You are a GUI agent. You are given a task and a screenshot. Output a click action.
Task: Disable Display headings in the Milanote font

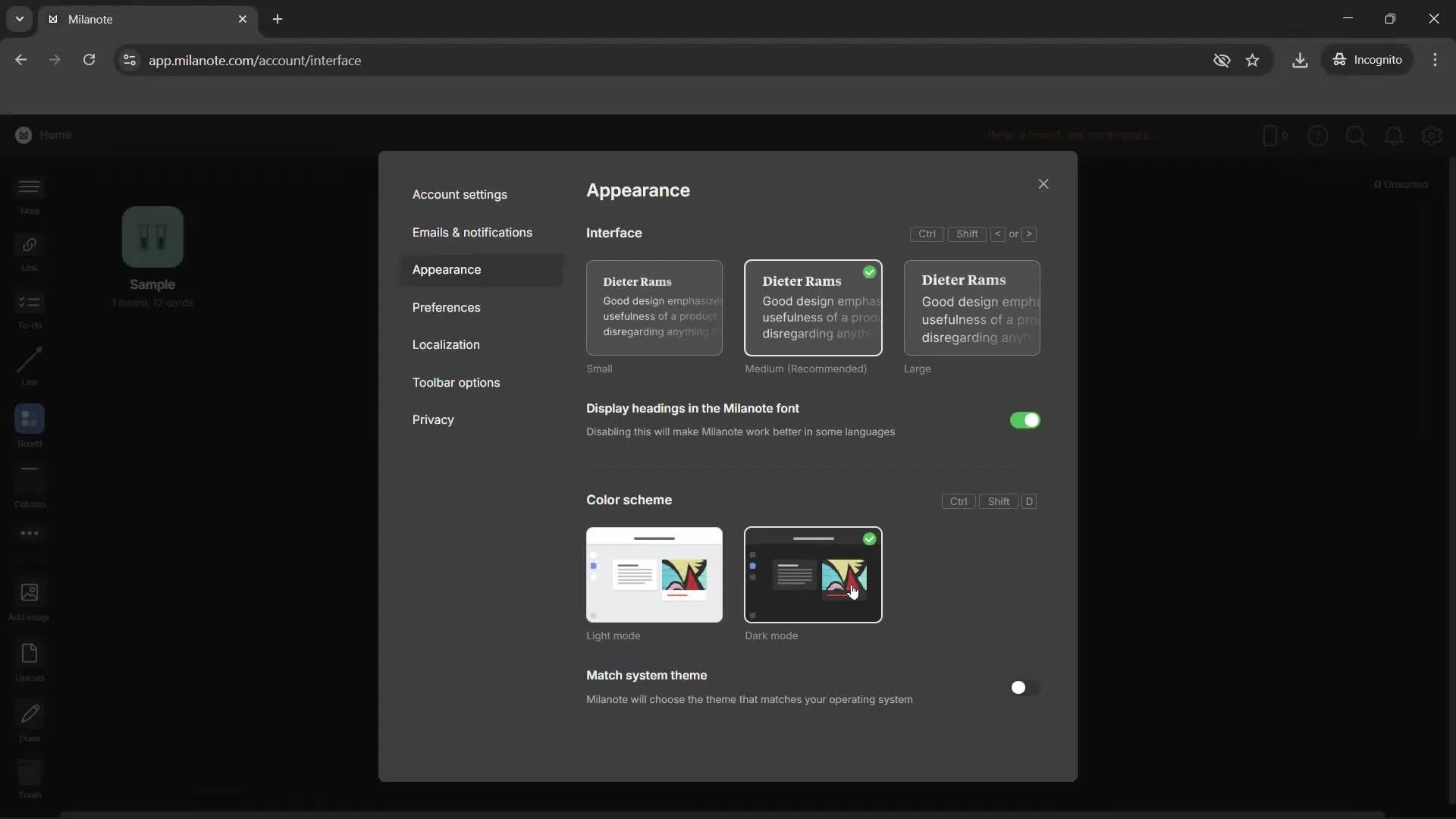[1025, 420]
